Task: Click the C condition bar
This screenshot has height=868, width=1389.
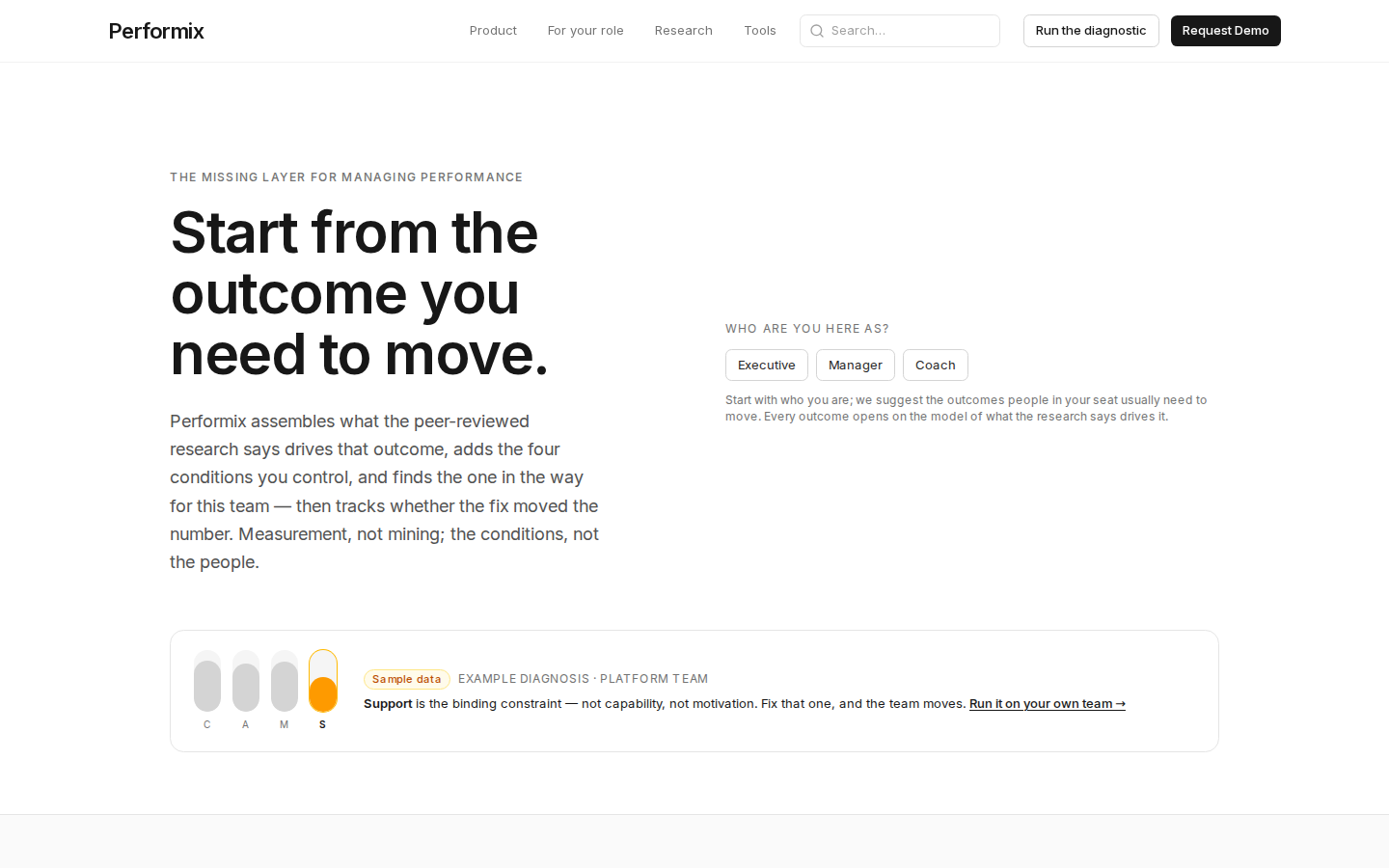Action: point(207,681)
